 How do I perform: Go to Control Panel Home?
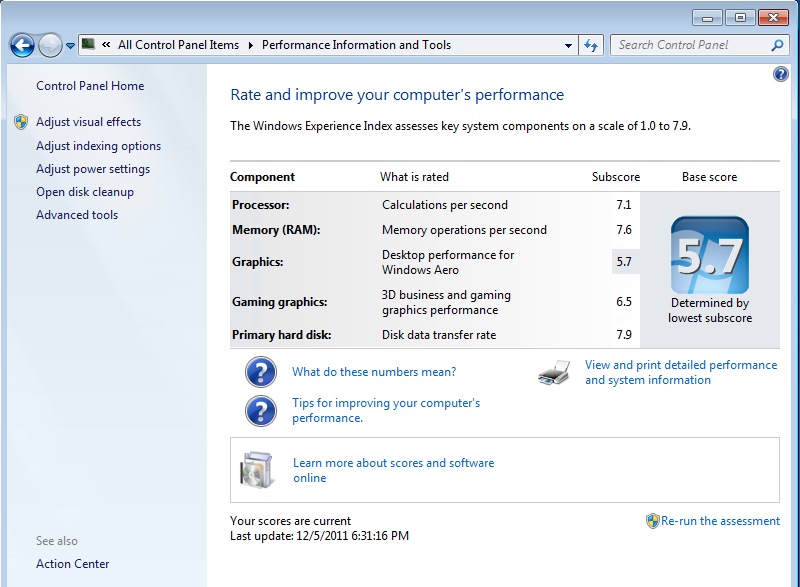pyautogui.click(x=90, y=86)
